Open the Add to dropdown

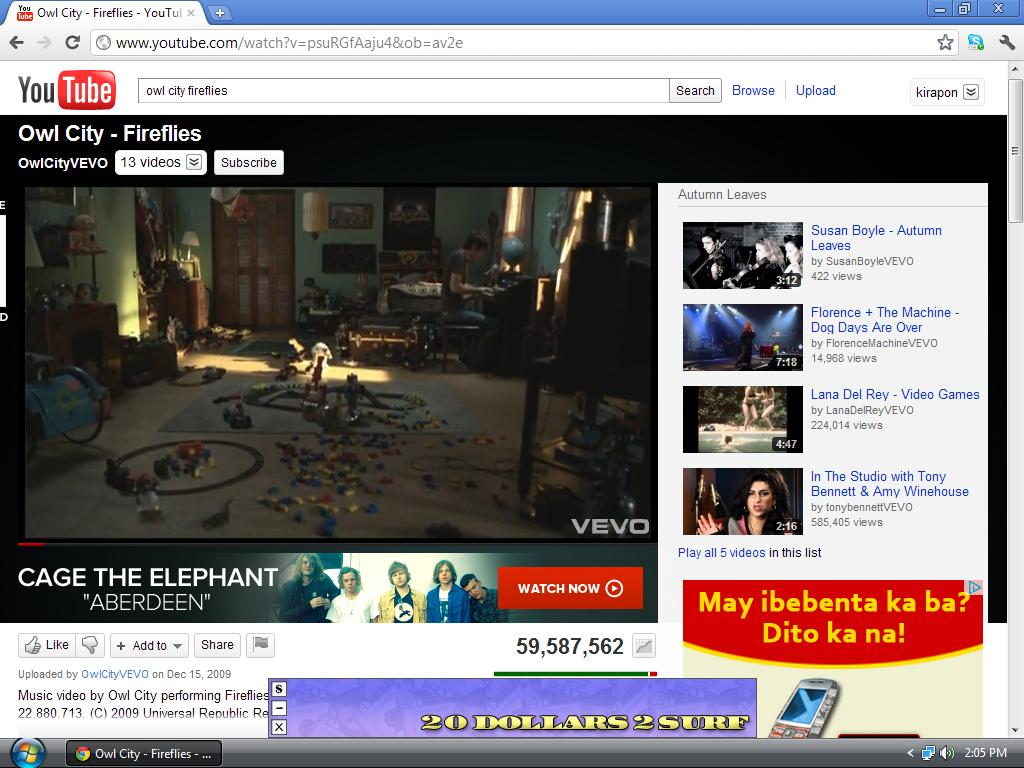click(x=150, y=645)
